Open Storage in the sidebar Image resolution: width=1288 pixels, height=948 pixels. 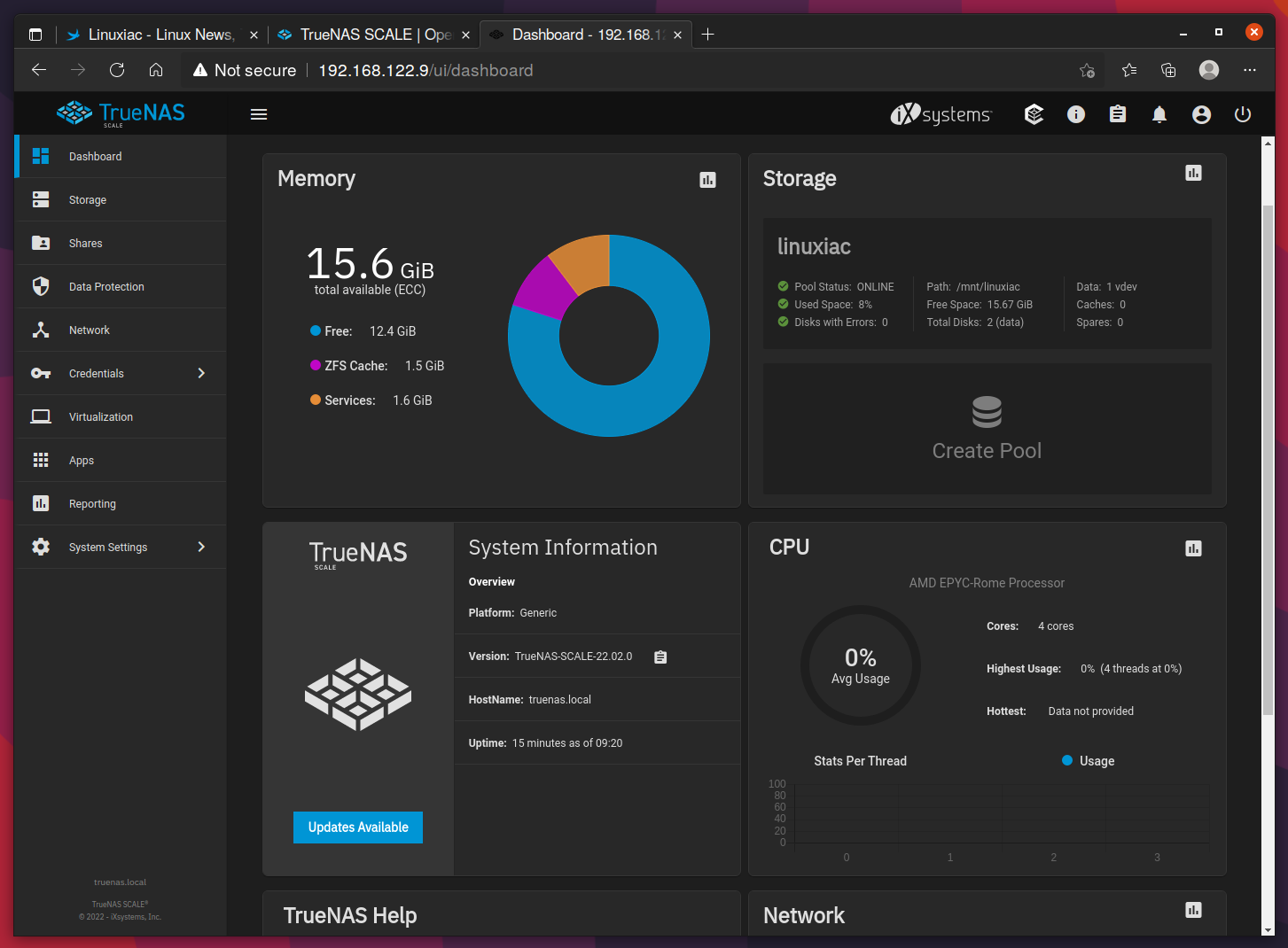121,200
